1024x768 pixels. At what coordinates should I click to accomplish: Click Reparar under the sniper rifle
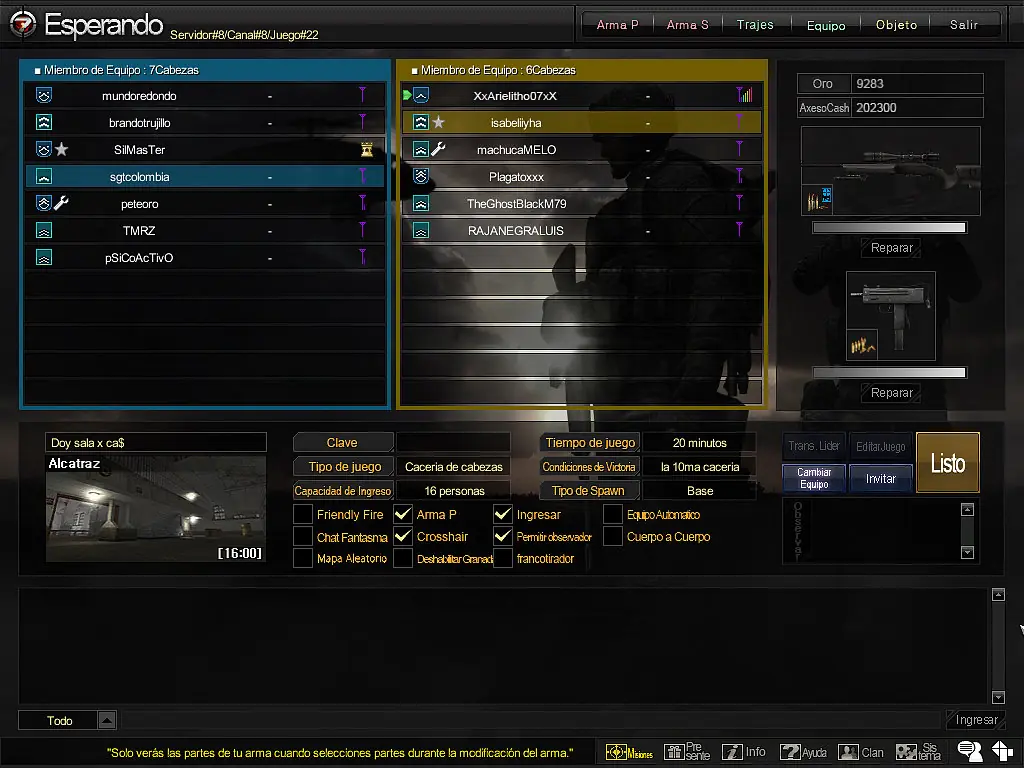891,248
